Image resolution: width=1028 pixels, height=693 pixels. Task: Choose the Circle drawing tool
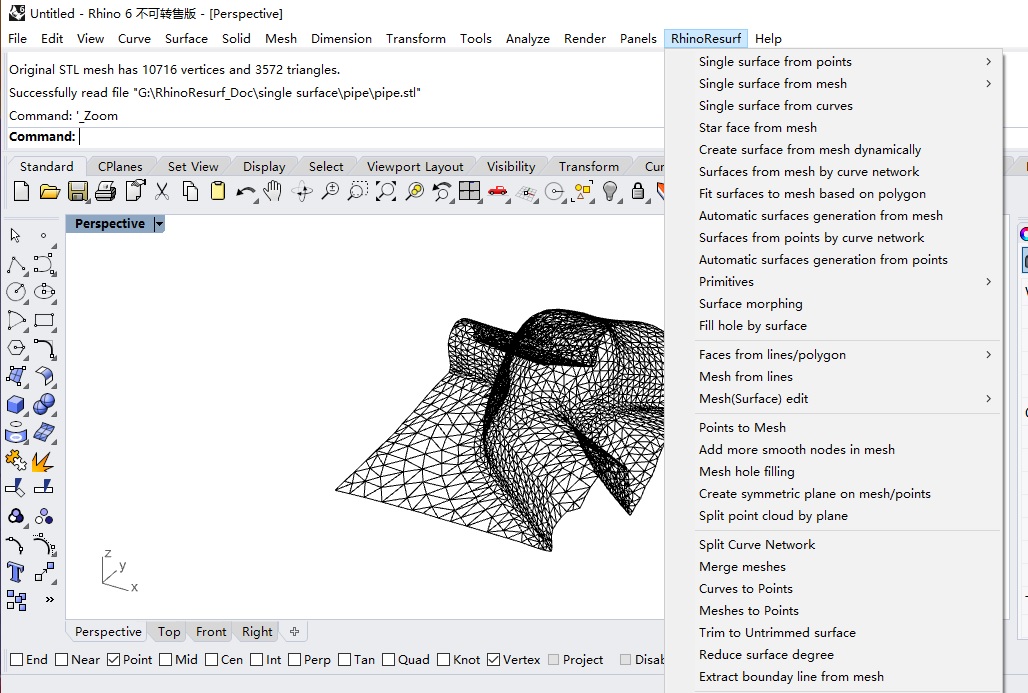click(17, 292)
